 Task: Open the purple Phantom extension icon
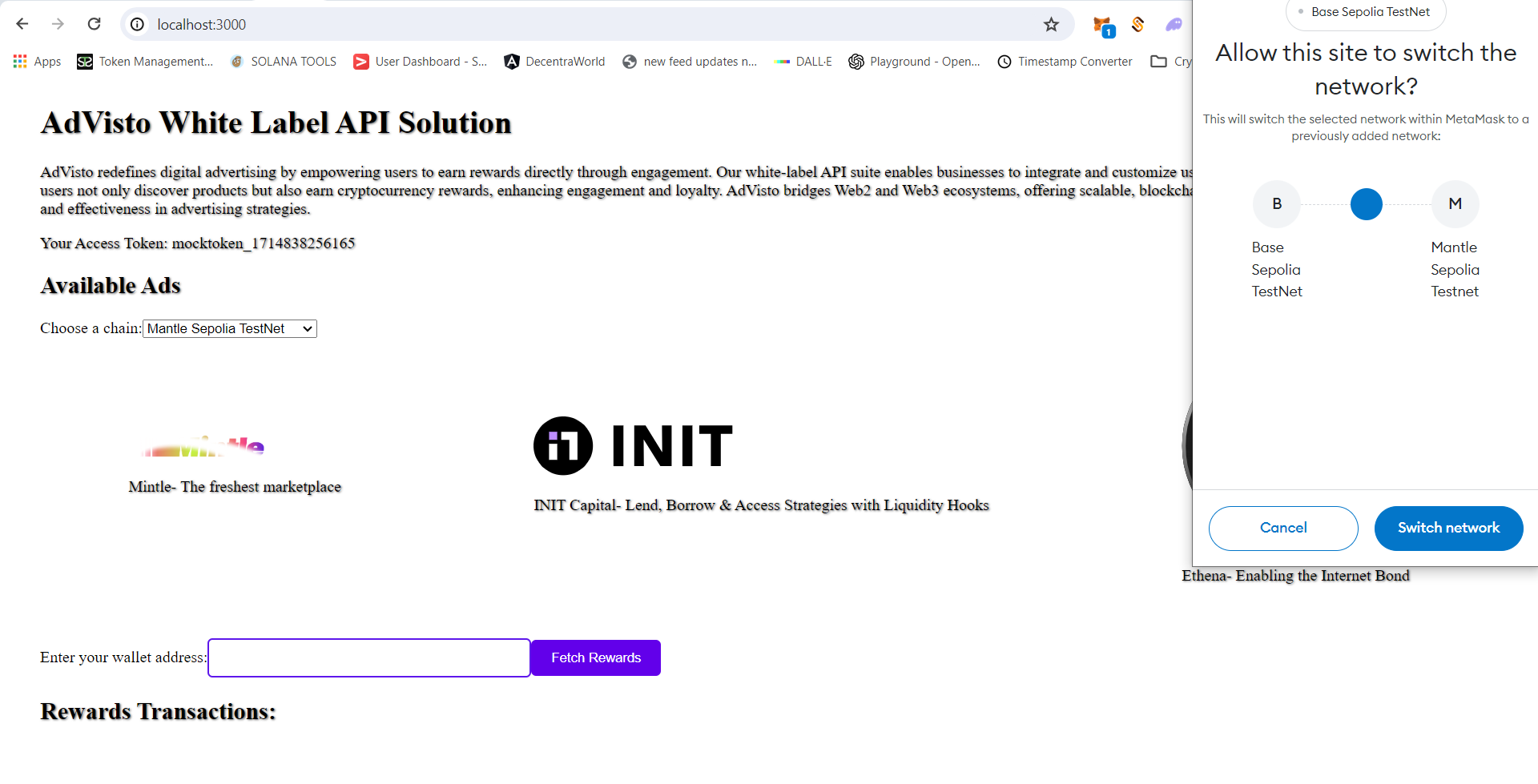pyautogui.click(x=1174, y=25)
